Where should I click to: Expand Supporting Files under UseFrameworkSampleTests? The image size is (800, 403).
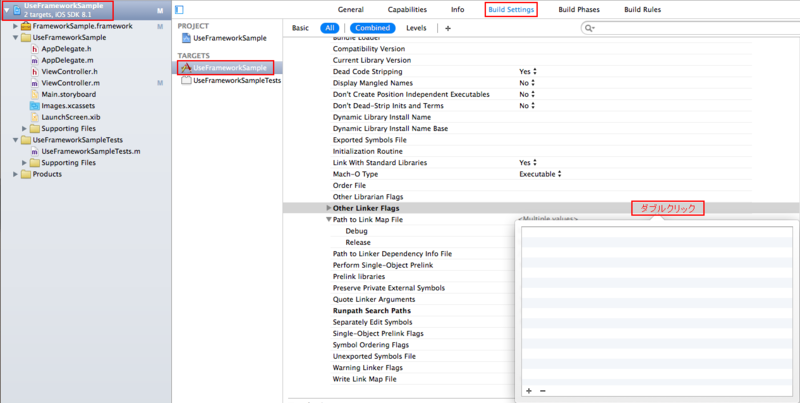pyautogui.click(x=24, y=163)
